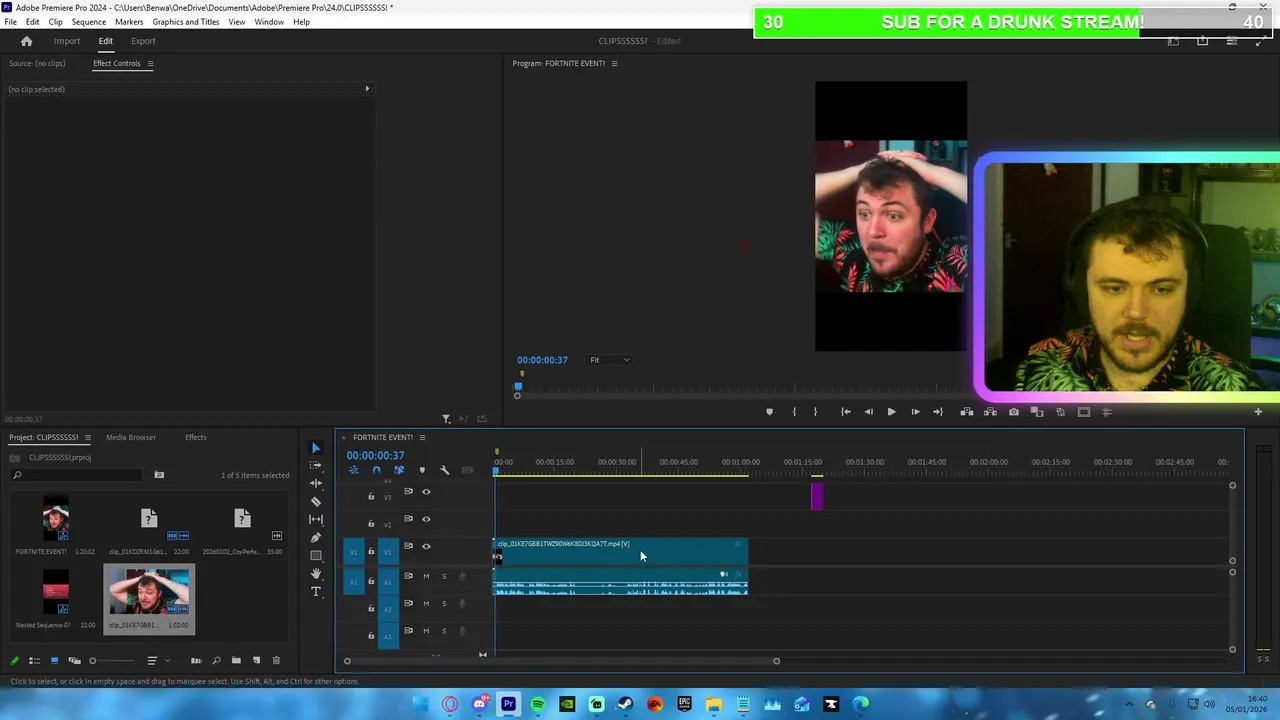Click the timeline horizontal zoom scrollbar
The height and width of the screenshot is (720, 1280).
(561, 661)
